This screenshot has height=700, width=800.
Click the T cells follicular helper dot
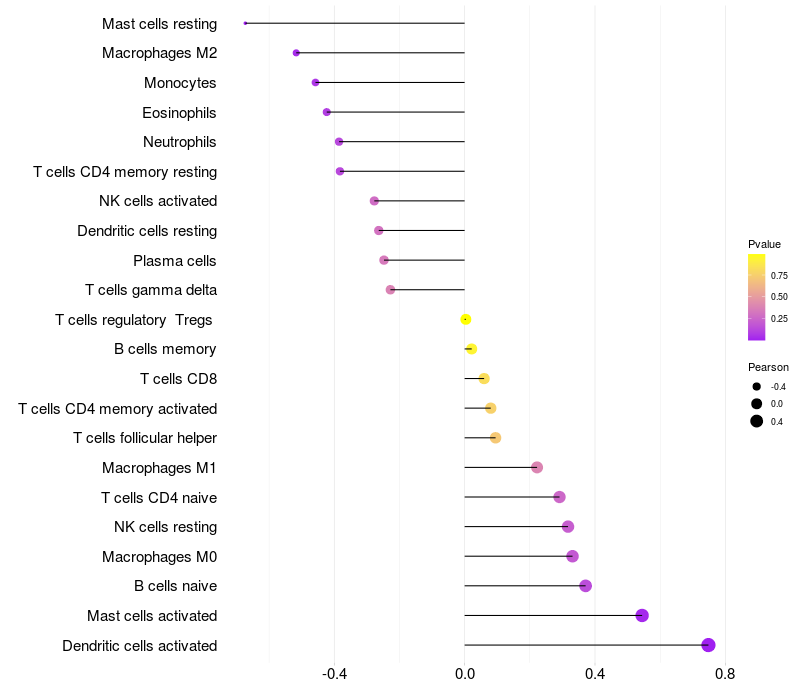495,438
